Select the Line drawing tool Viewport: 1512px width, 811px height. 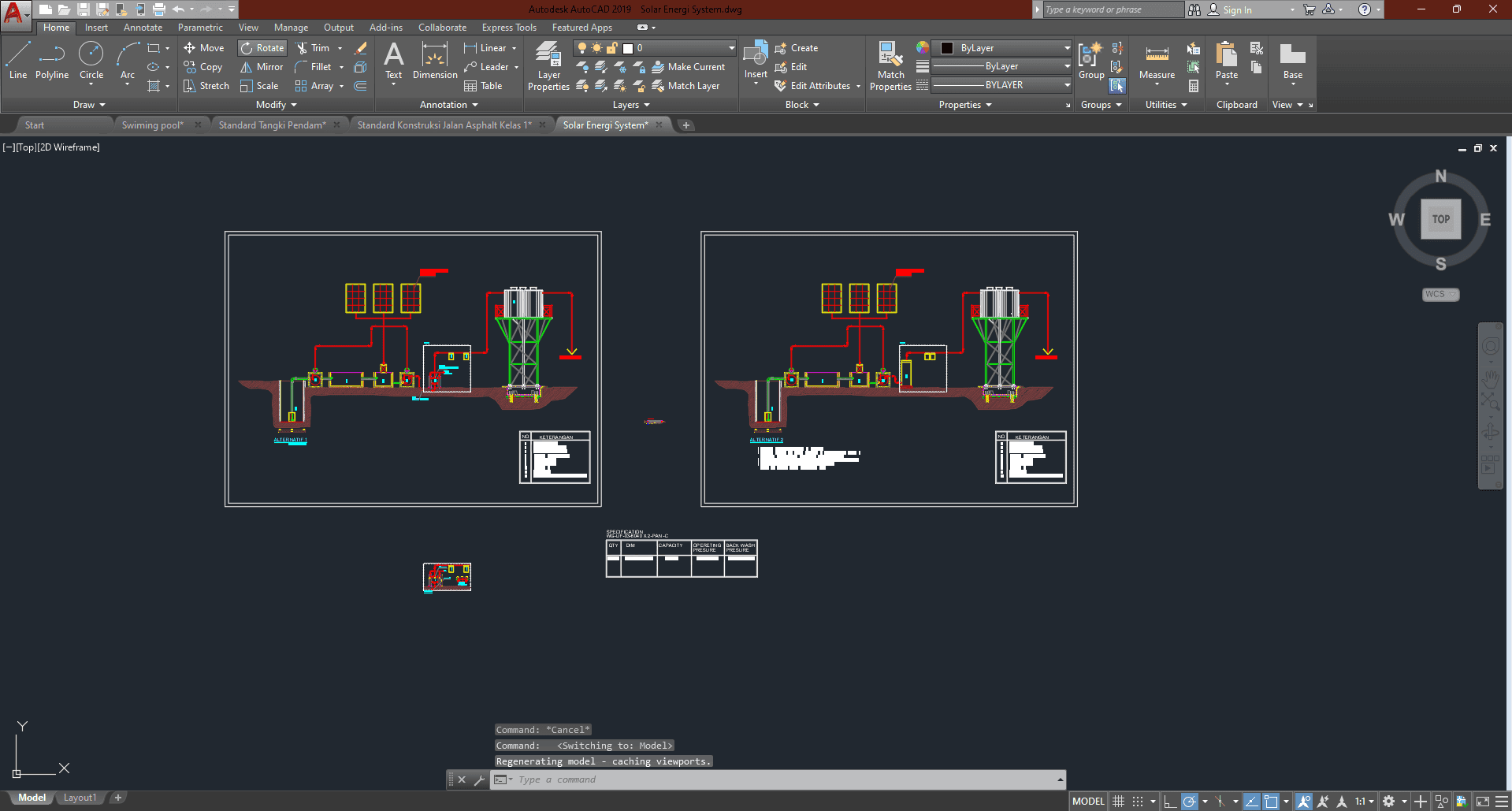coord(18,61)
